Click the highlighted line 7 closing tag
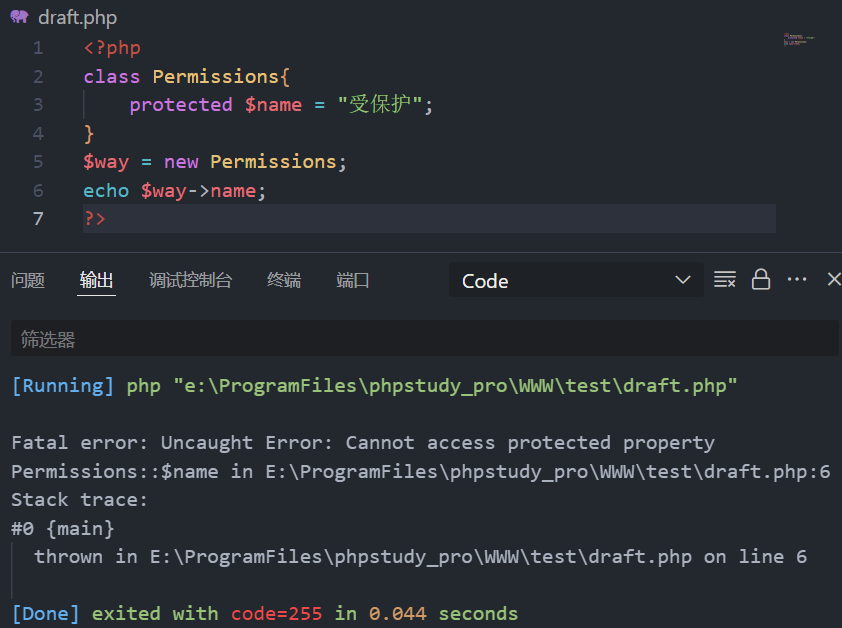This screenshot has width=842, height=628. coord(95,219)
